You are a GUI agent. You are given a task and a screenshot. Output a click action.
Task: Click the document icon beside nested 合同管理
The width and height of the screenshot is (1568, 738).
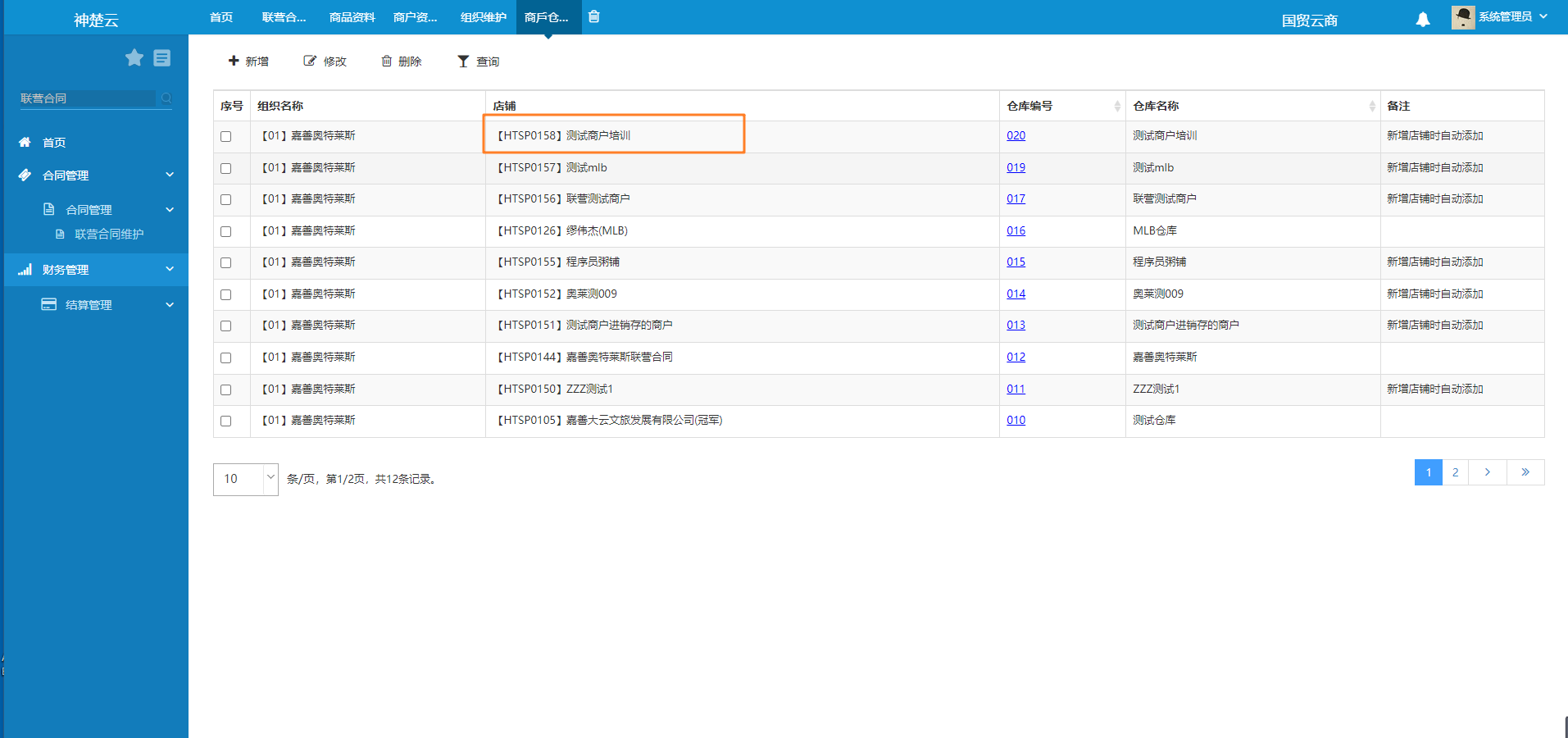[48, 209]
